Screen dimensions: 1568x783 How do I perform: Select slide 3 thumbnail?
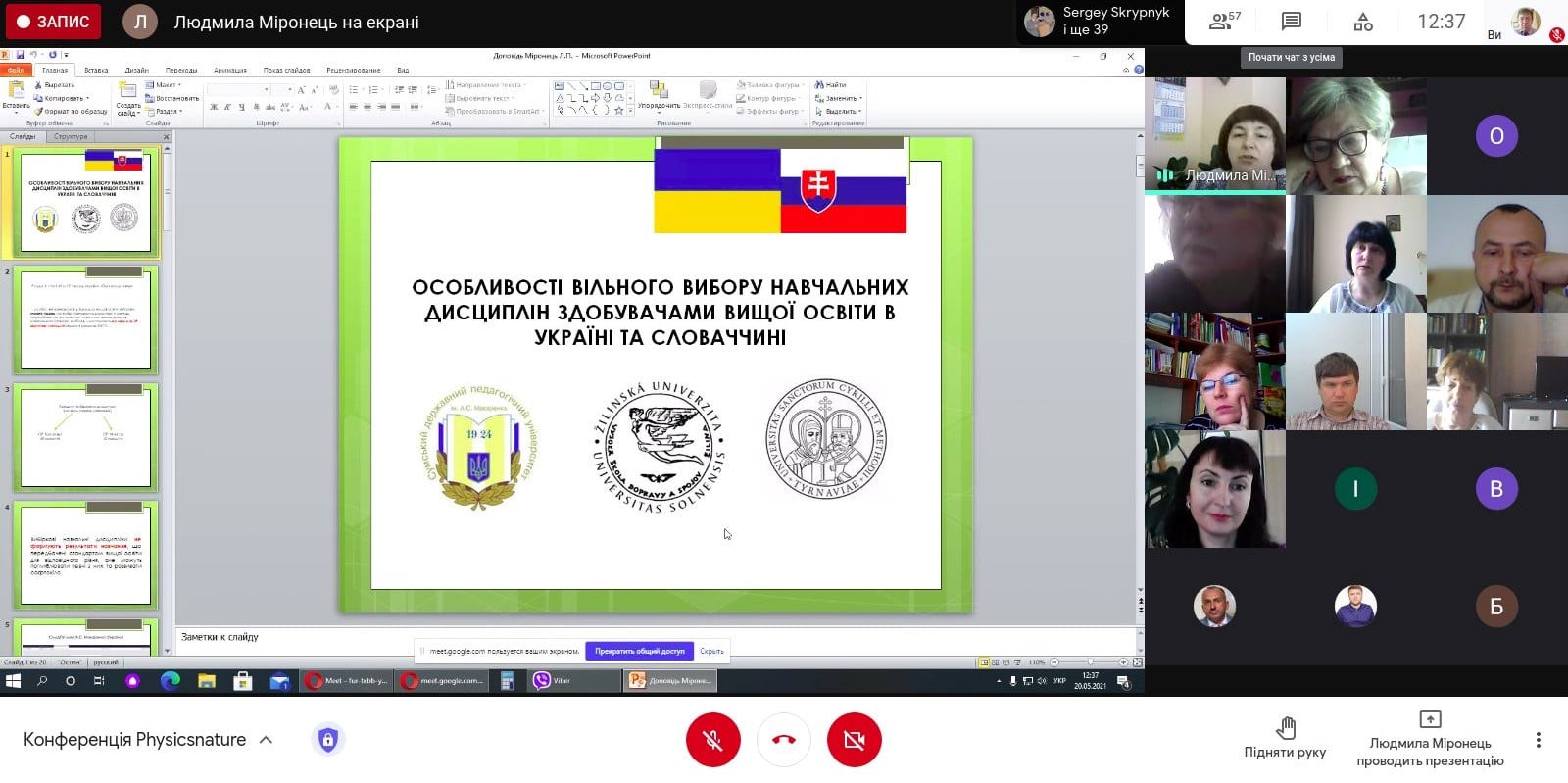pyautogui.click(x=85, y=437)
